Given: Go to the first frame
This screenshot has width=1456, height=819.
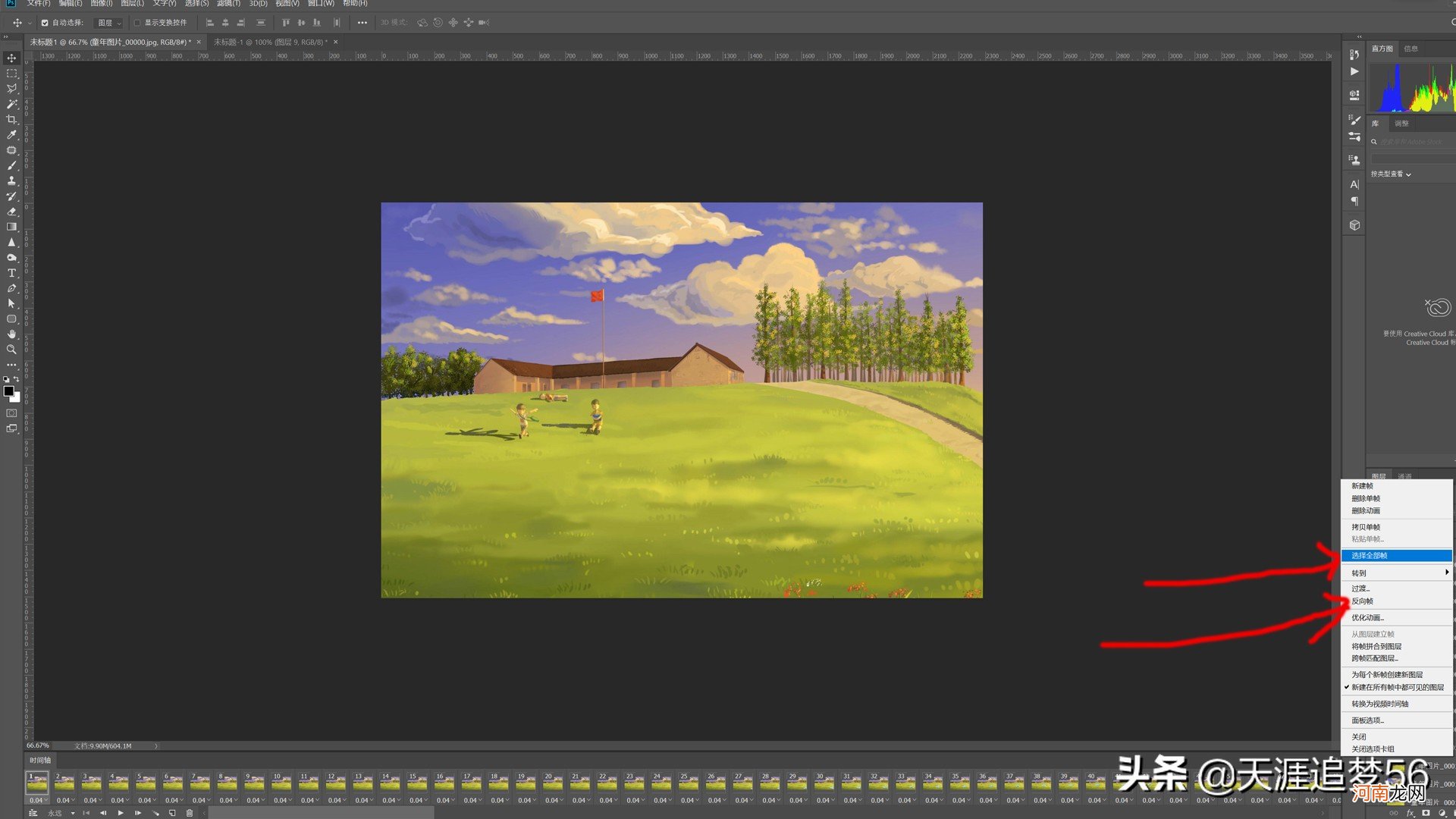Looking at the screenshot, I should click(x=86, y=813).
